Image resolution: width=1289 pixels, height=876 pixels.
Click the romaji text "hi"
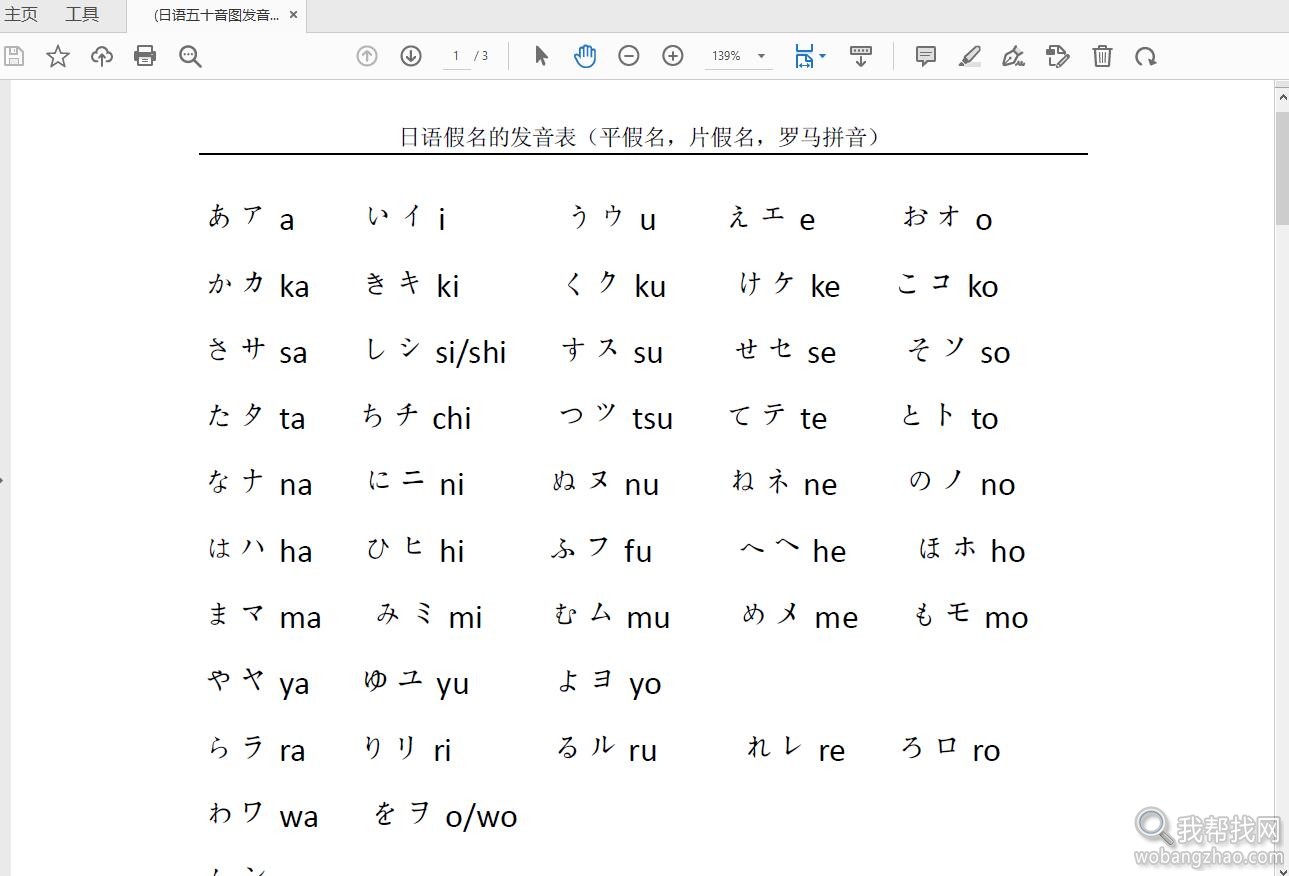pos(452,551)
